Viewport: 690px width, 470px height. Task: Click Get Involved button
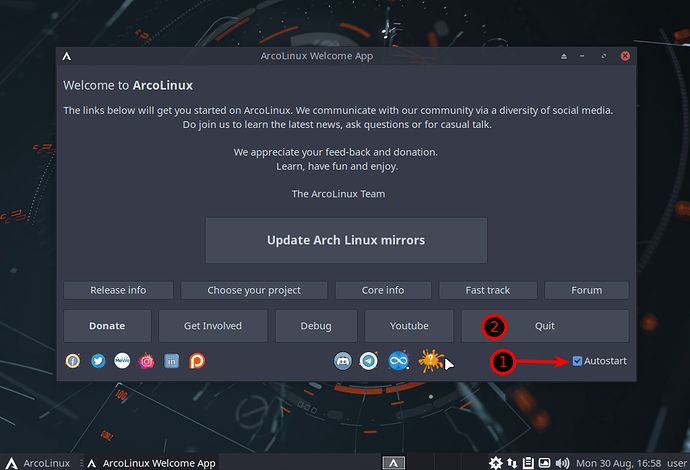[213, 326]
